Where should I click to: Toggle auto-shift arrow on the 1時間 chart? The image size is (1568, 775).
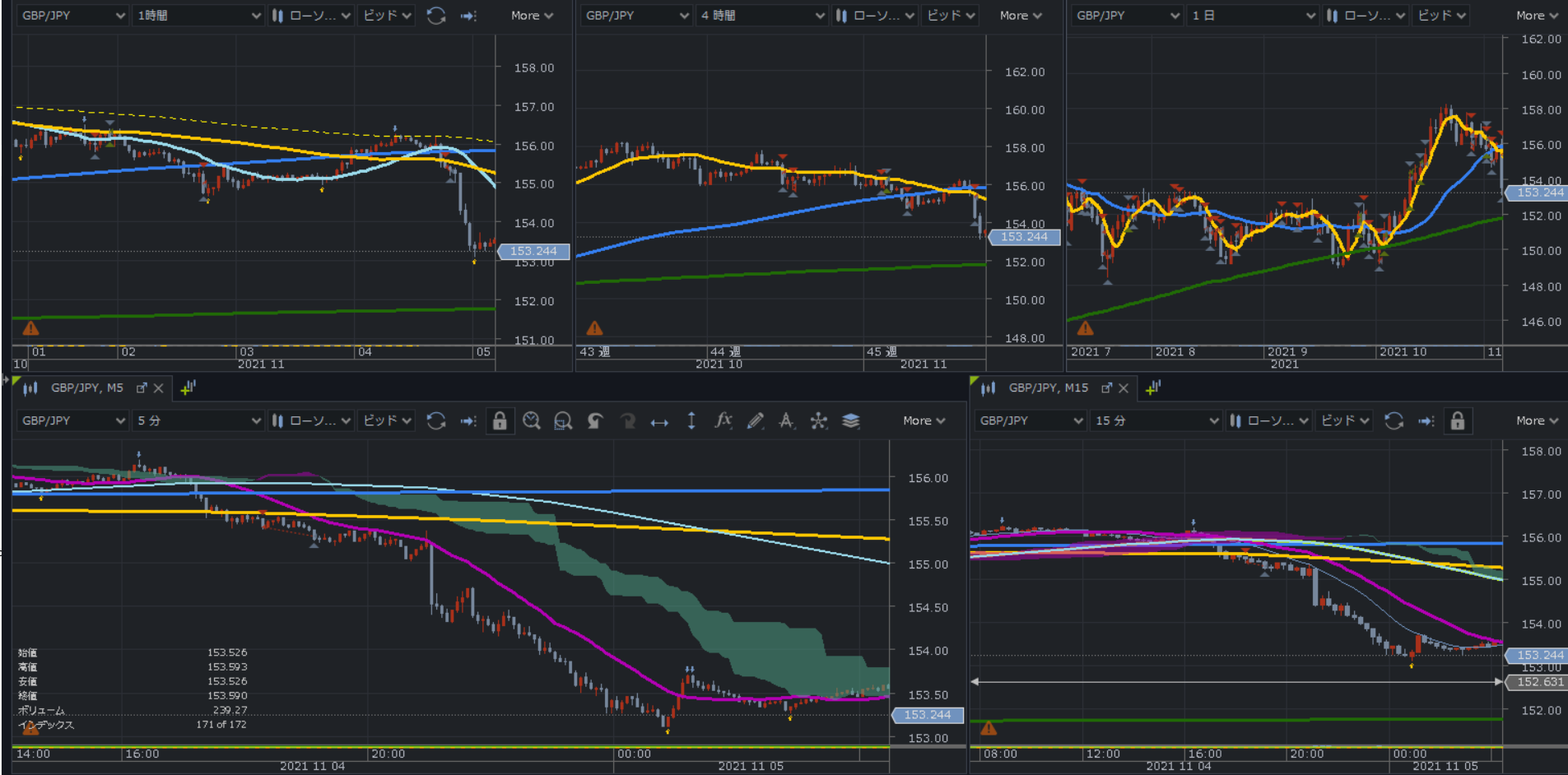pos(468,16)
